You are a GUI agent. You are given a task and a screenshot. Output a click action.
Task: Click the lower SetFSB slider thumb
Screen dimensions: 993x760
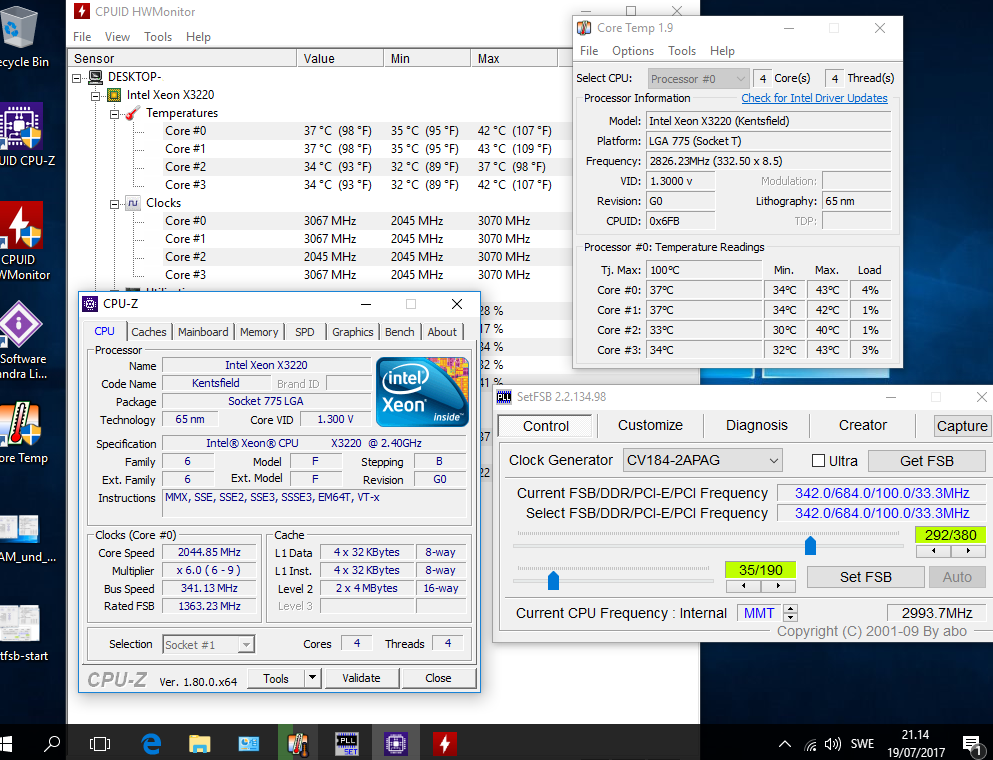(553, 580)
